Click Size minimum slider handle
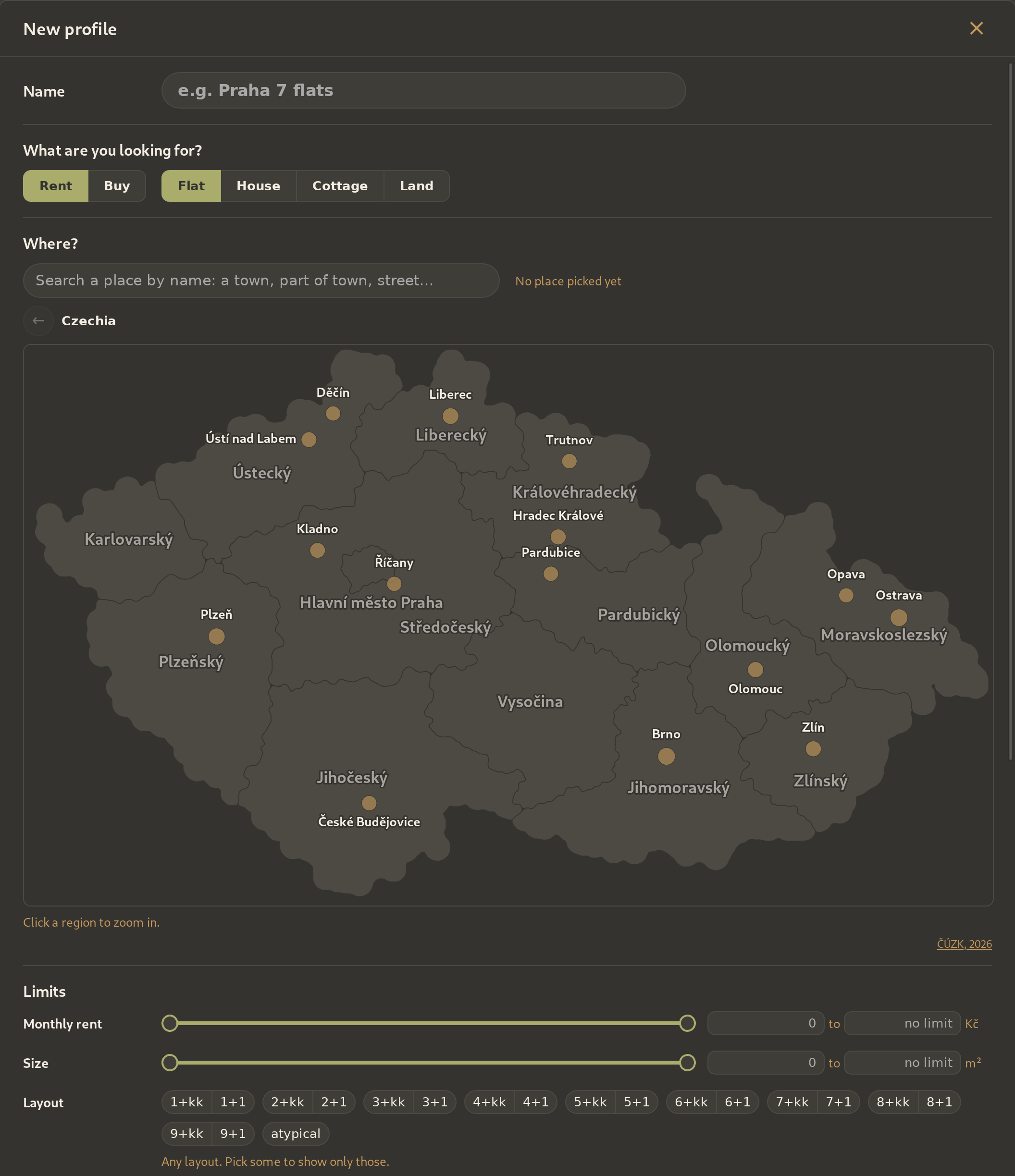 coord(170,1062)
